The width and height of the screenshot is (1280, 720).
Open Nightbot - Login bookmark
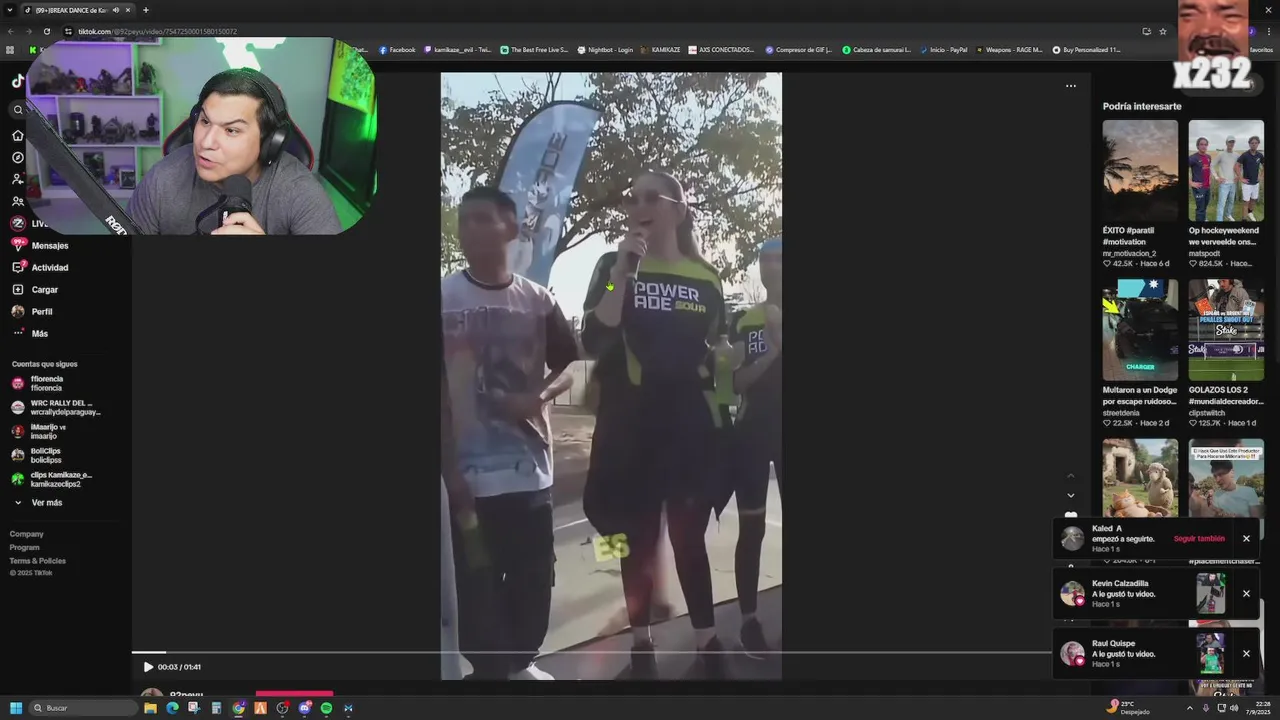point(605,50)
